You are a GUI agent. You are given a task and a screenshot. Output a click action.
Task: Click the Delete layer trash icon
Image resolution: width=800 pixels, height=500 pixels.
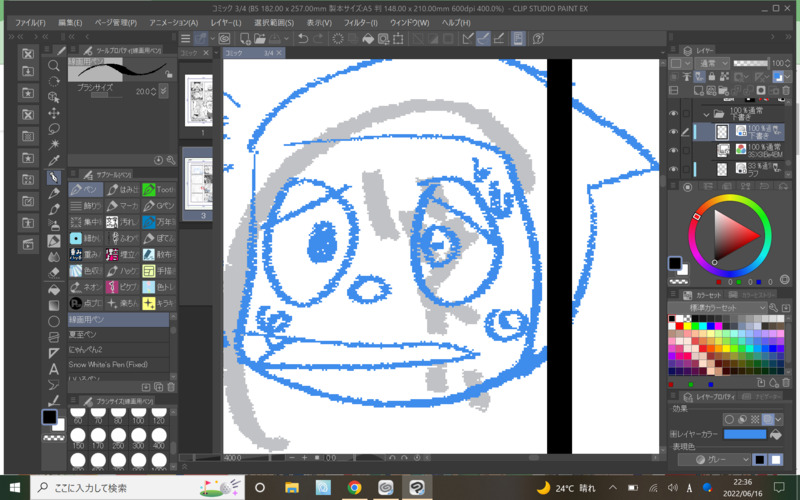[786, 90]
